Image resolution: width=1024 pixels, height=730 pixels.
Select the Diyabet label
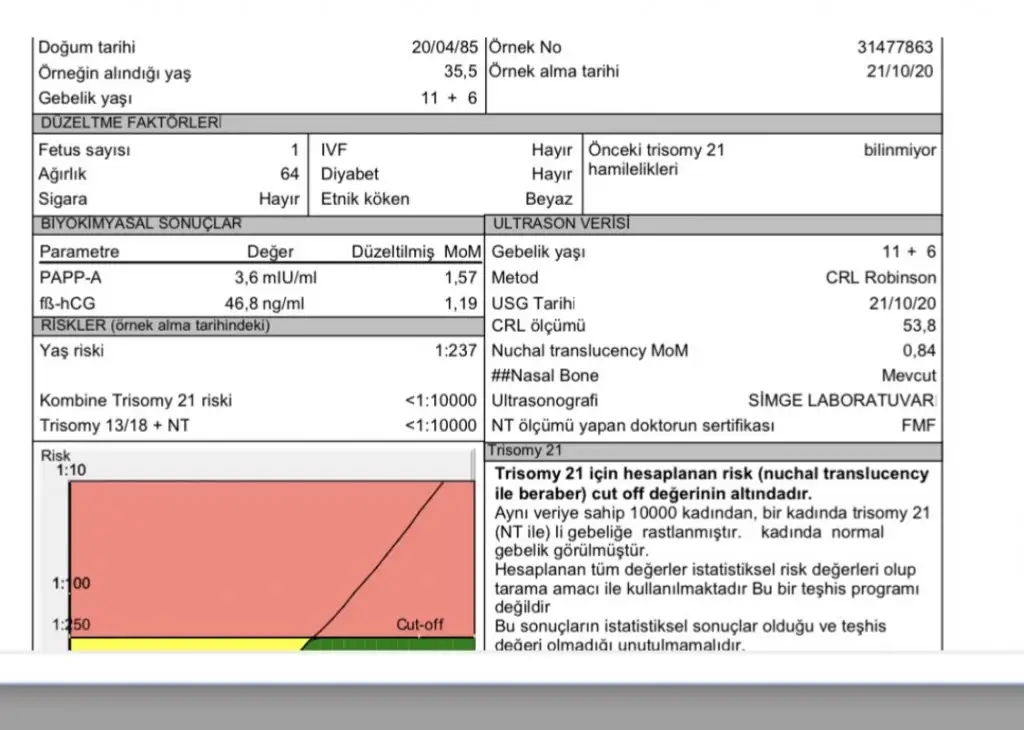(349, 174)
